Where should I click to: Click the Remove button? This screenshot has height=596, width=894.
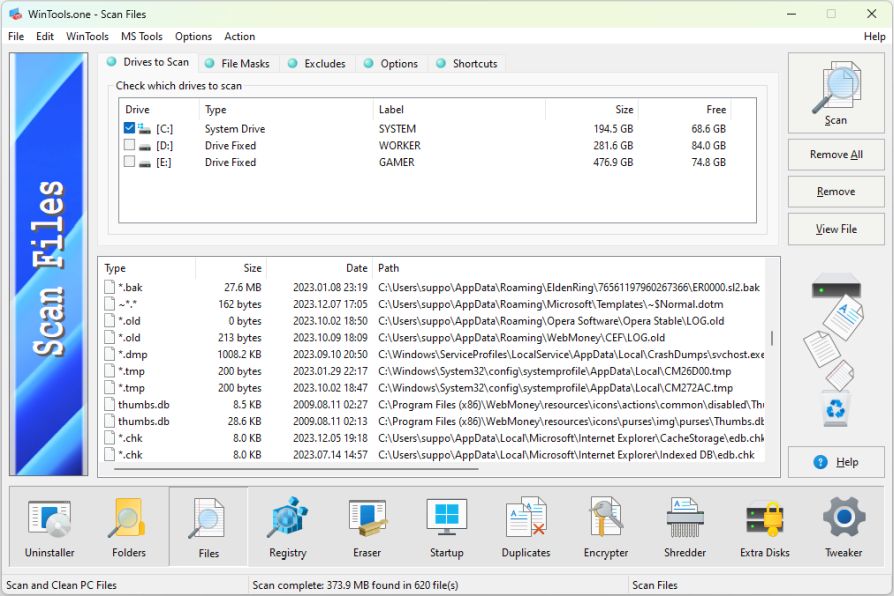pyautogui.click(x=836, y=192)
